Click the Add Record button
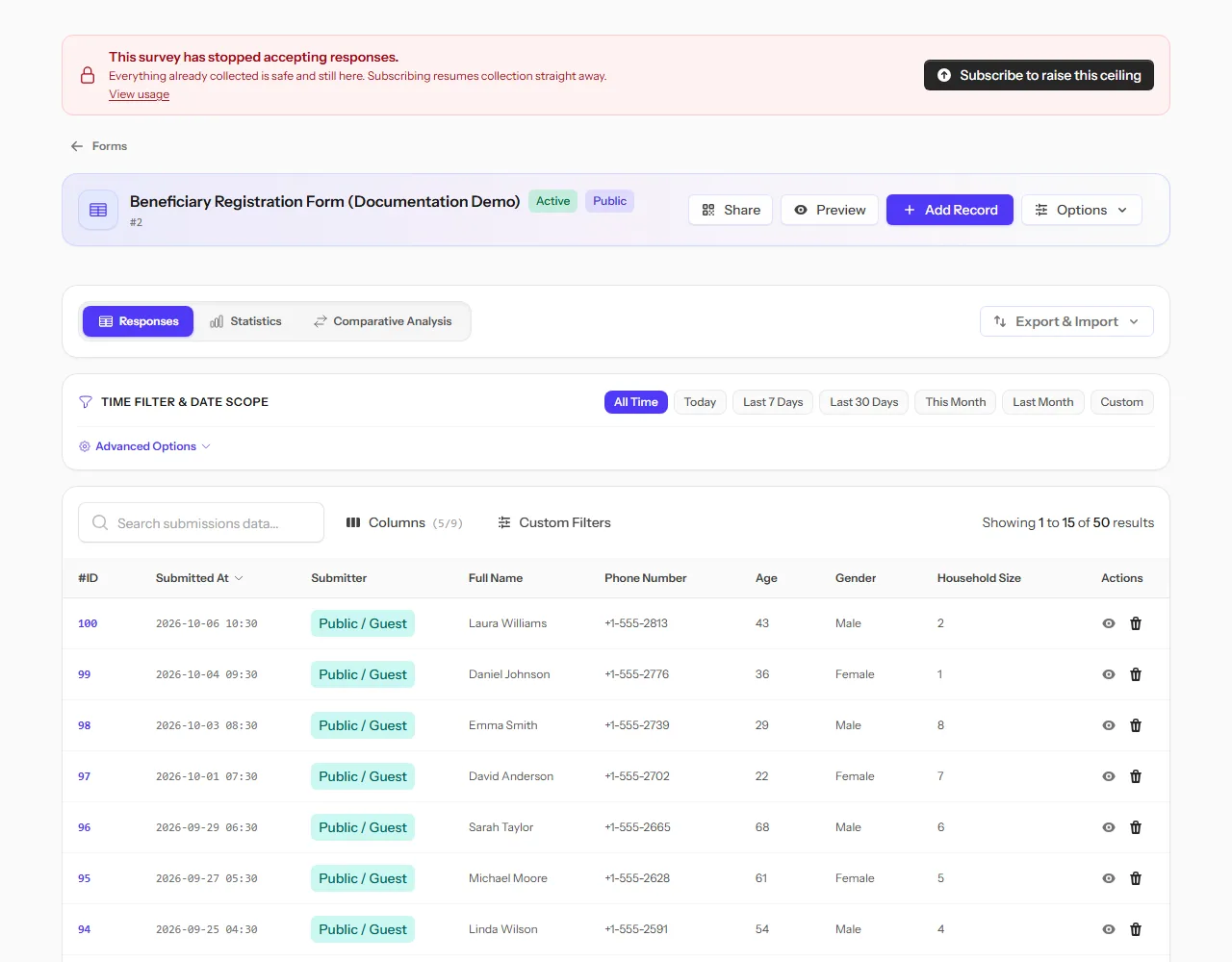The image size is (1232, 962). point(950,210)
